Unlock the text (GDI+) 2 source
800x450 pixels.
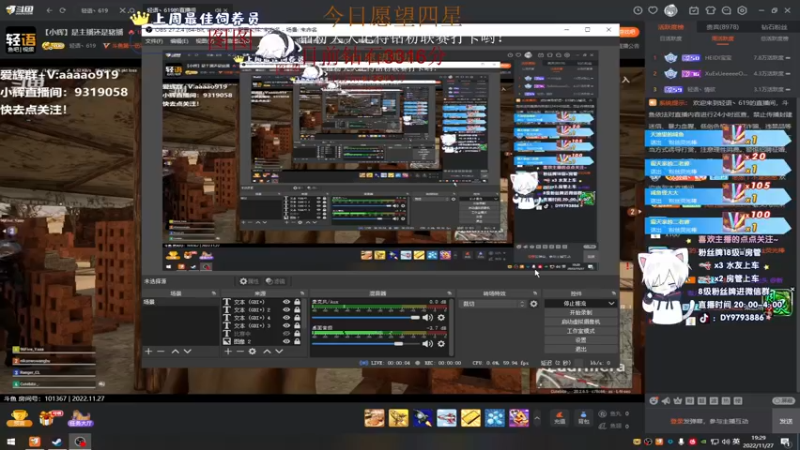tap(297, 310)
